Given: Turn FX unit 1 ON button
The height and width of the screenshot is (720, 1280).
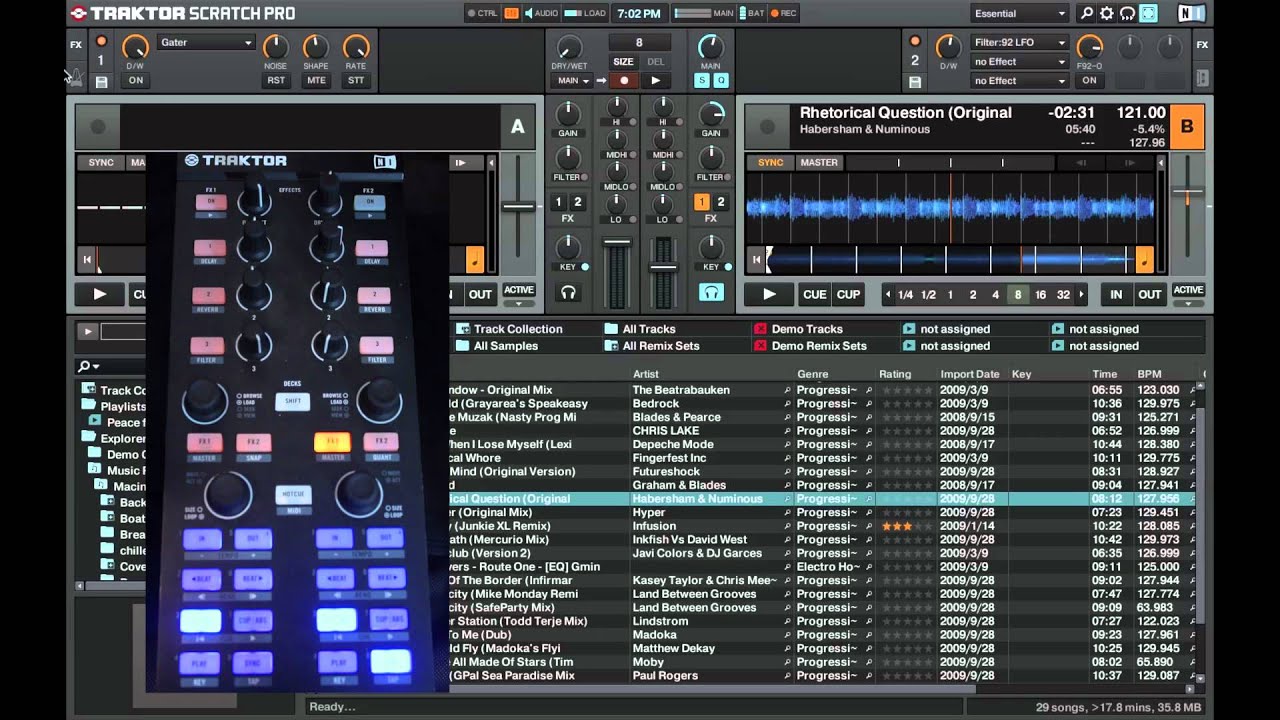Looking at the screenshot, I should 135,80.
